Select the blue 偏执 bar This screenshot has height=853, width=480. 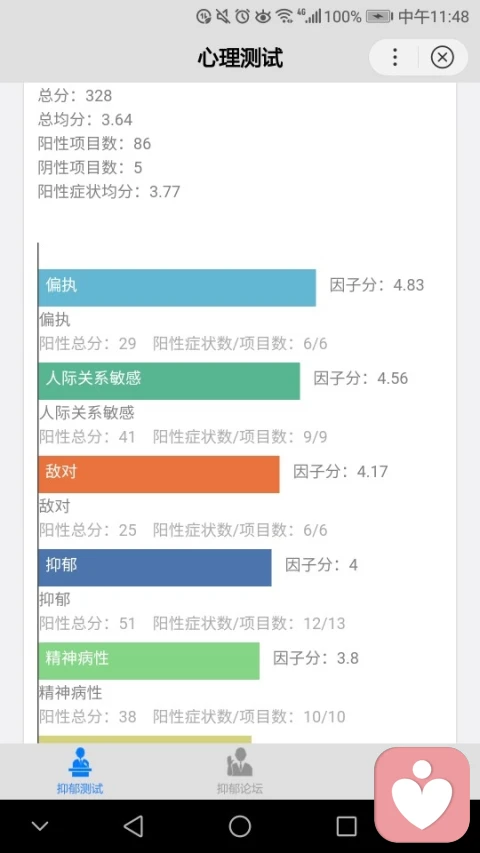(177, 288)
